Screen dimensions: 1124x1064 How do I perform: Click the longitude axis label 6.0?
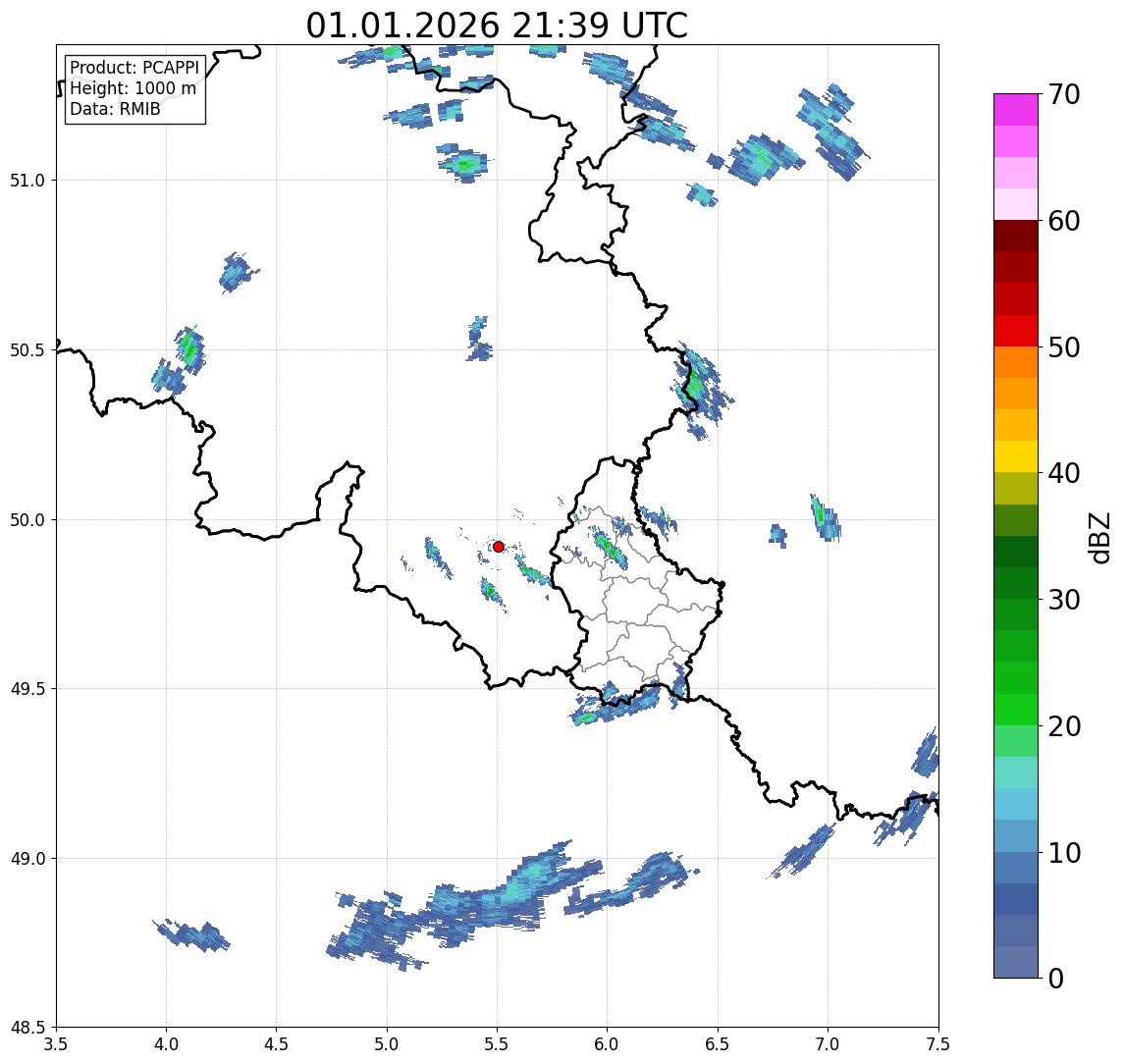pyautogui.click(x=608, y=1044)
